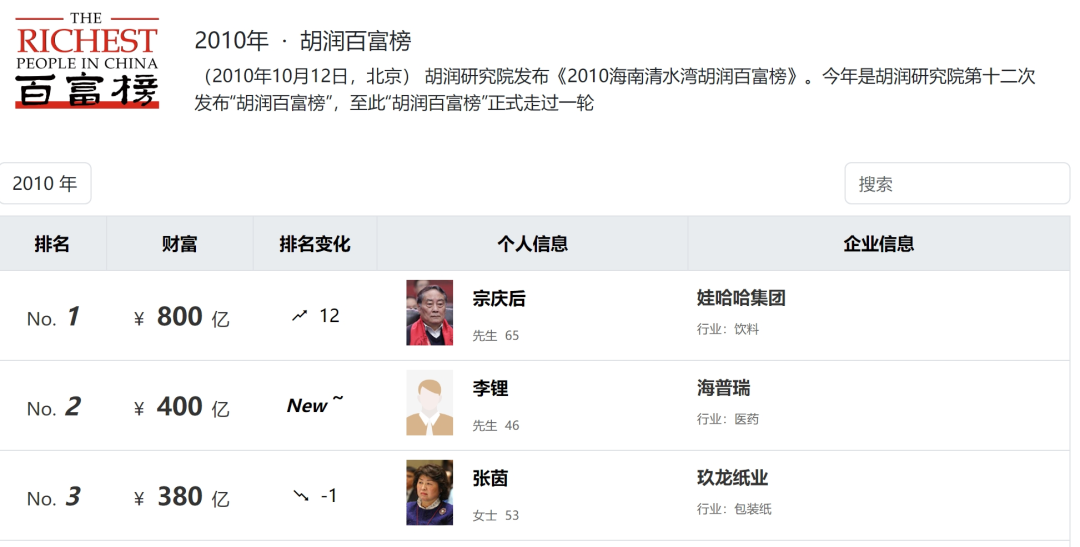Click the name 宗庆后
Viewport: 1080px width, 547px height.
tap(499, 298)
